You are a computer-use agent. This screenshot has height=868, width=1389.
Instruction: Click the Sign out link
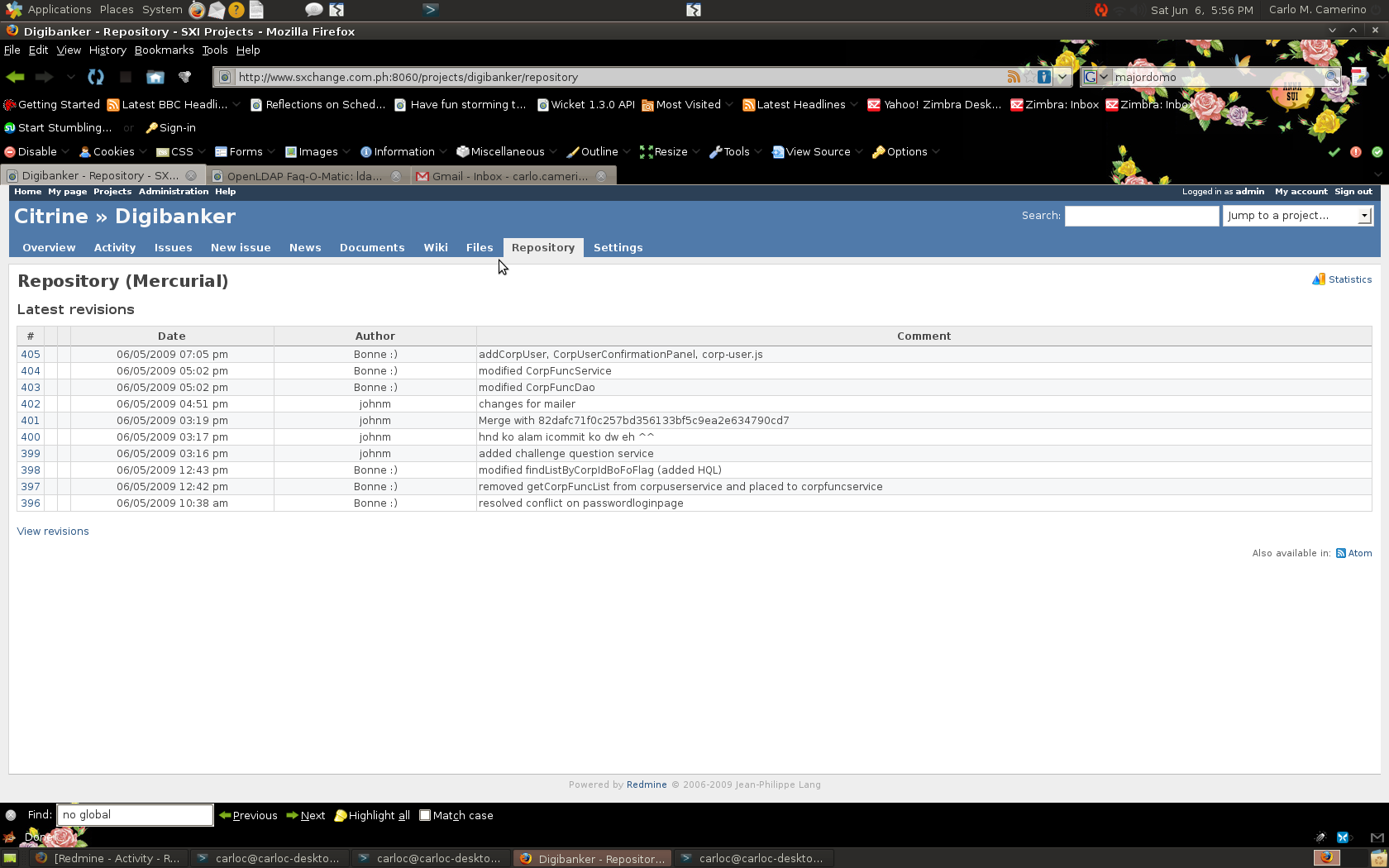pos(1353,192)
